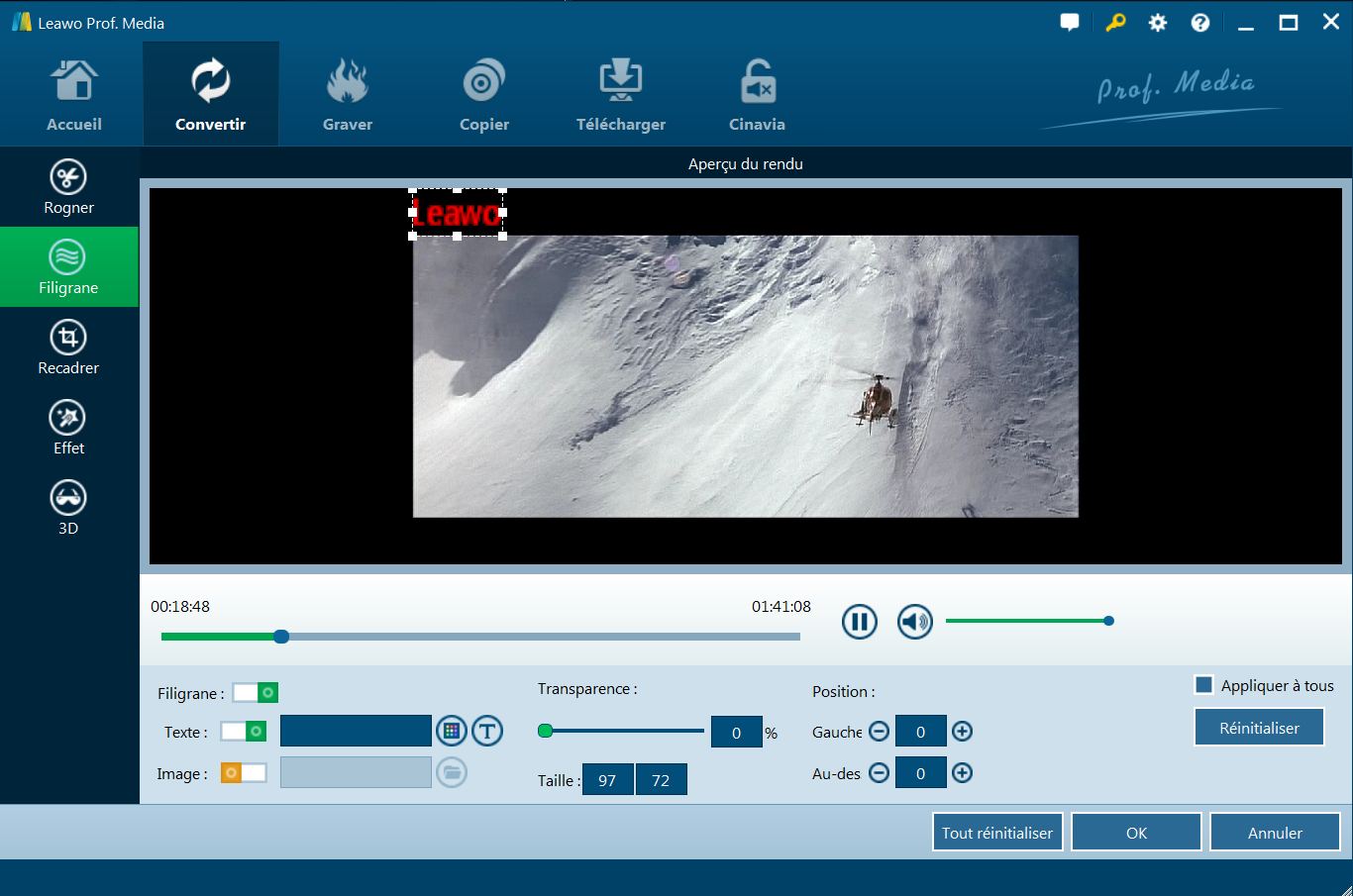Go to the Télécharger tab
The image size is (1353, 896).
pyautogui.click(x=621, y=95)
